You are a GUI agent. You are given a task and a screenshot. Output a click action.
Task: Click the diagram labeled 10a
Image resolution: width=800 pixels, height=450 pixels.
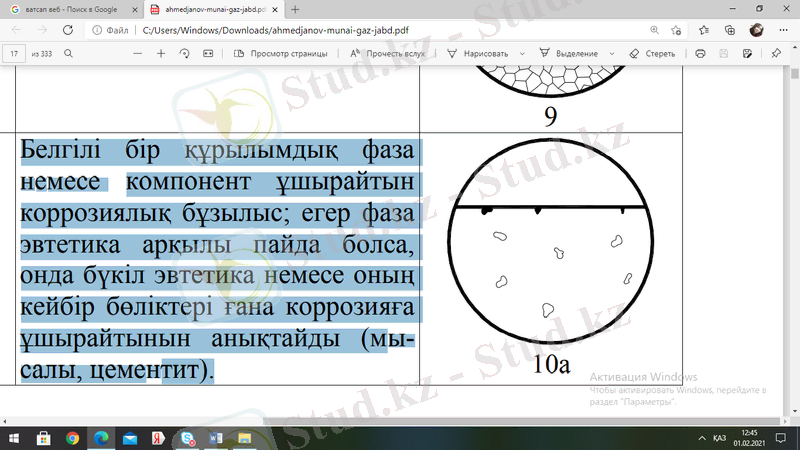click(551, 241)
